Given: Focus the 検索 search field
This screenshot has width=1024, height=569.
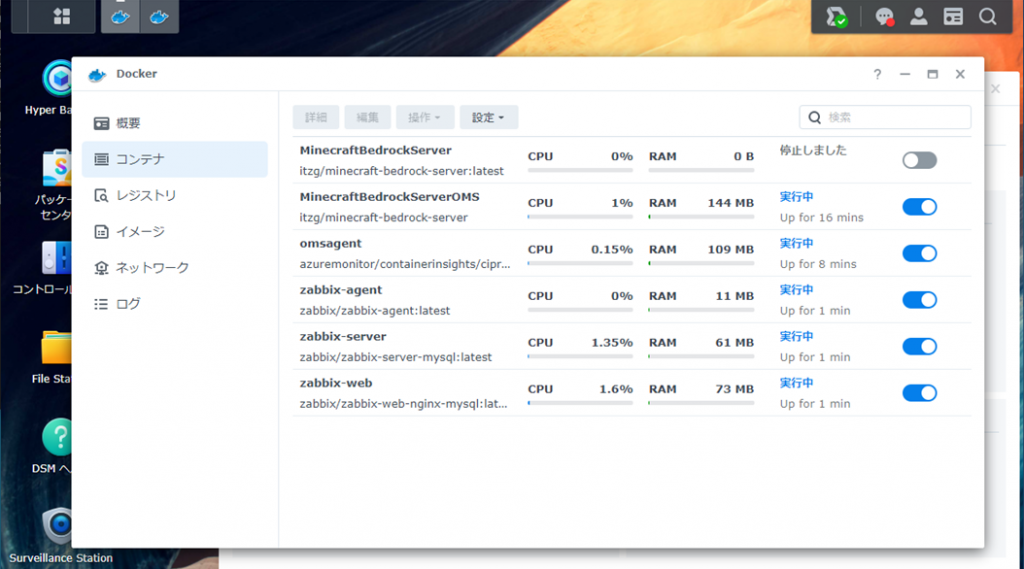Looking at the screenshot, I should click(x=885, y=118).
